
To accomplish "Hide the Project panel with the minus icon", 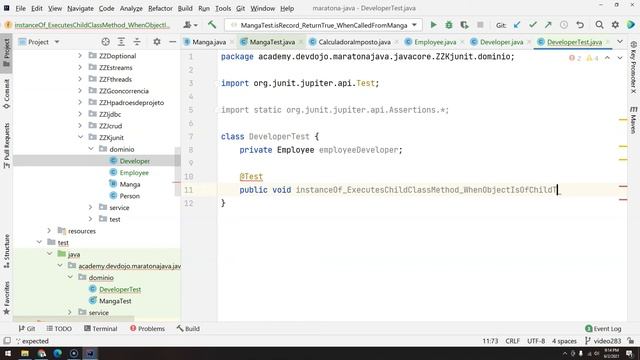I will pos(172,42).
